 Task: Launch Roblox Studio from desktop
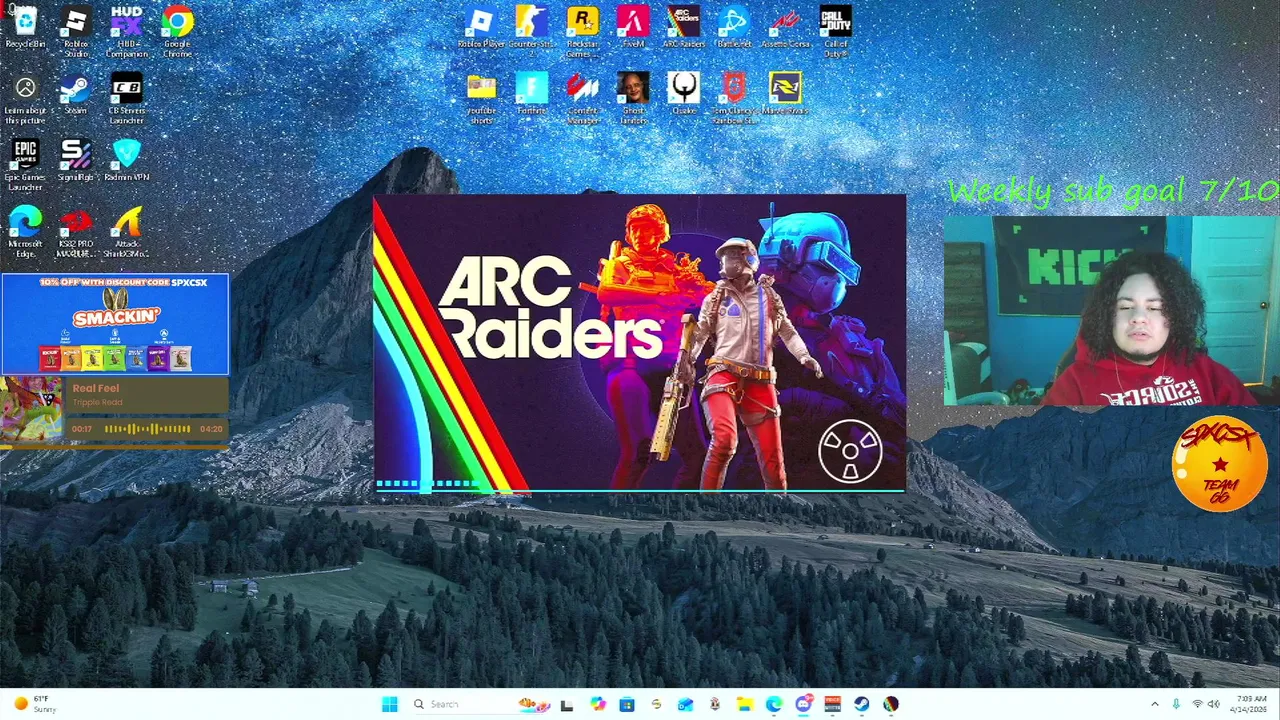76,32
